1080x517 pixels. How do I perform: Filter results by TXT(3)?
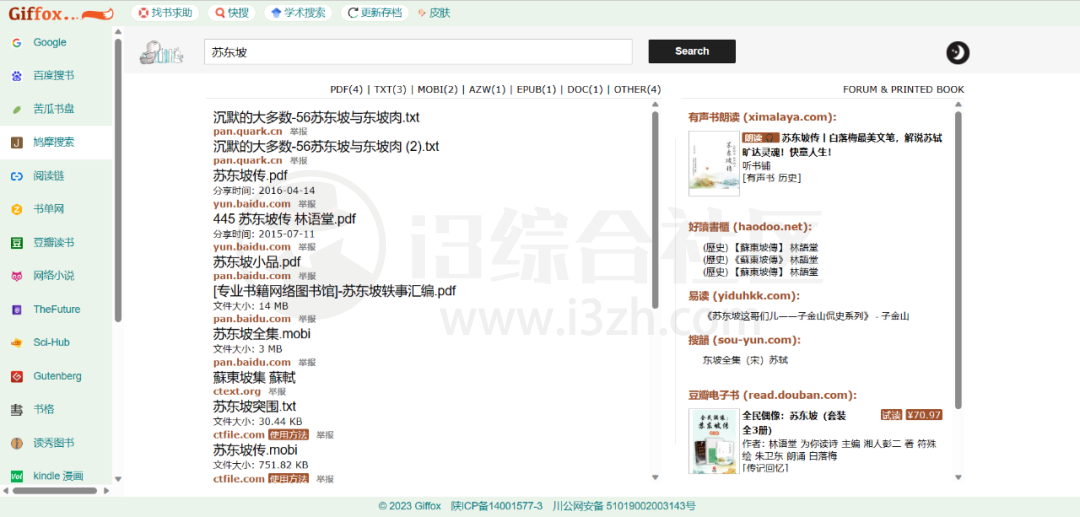point(391,89)
